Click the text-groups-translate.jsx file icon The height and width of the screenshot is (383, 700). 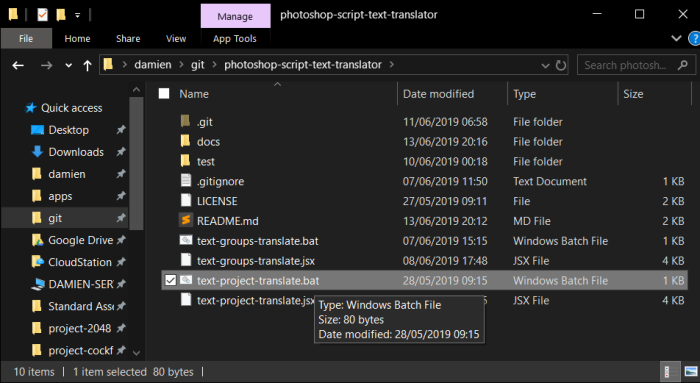pos(186,260)
